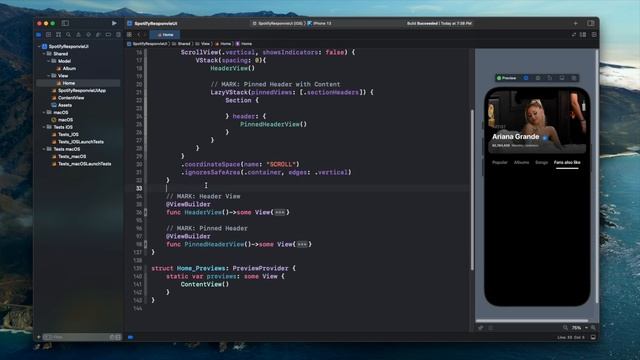The height and width of the screenshot is (360, 640).
Task: Unfold the PinnedHeaderView function ellipsis
Action: pos(302,244)
